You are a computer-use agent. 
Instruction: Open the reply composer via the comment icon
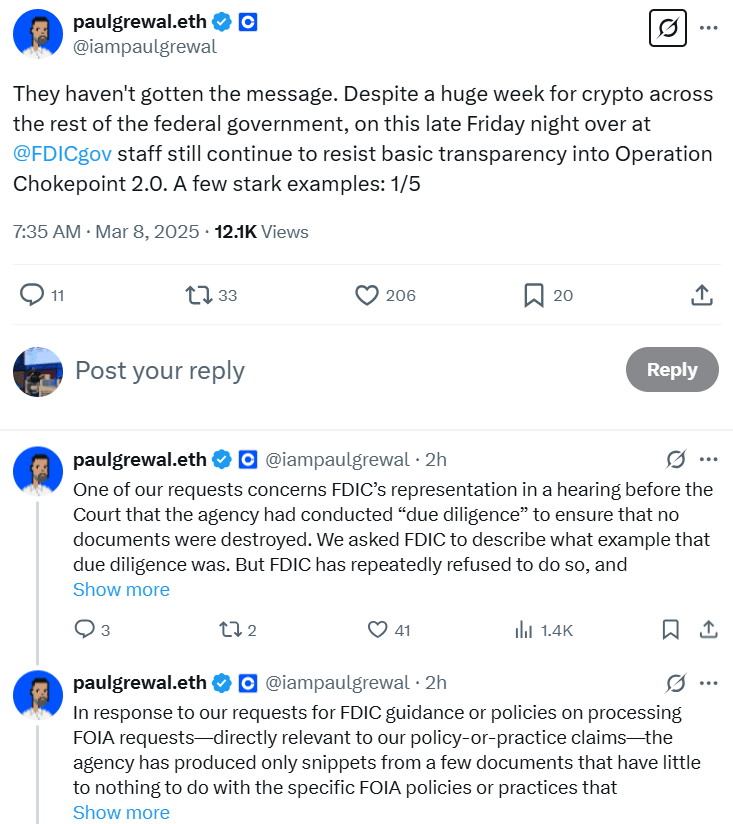pyautogui.click(x=33, y=294)
